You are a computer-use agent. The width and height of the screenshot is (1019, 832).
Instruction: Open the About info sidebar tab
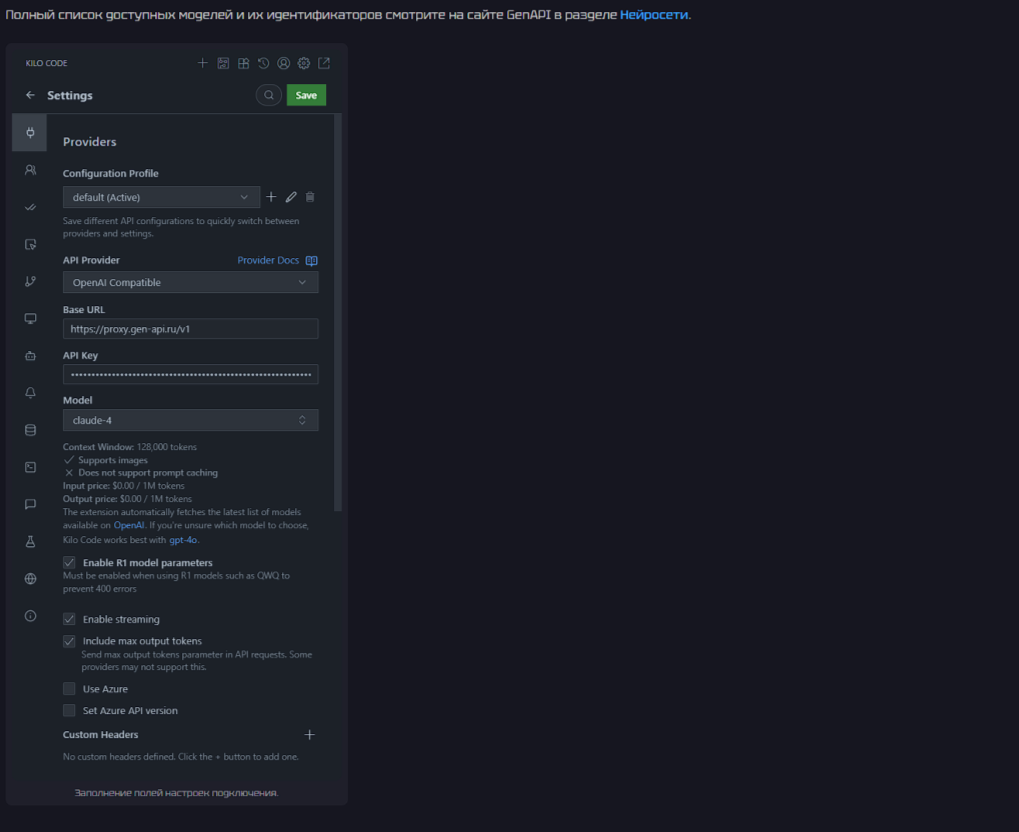30,616
